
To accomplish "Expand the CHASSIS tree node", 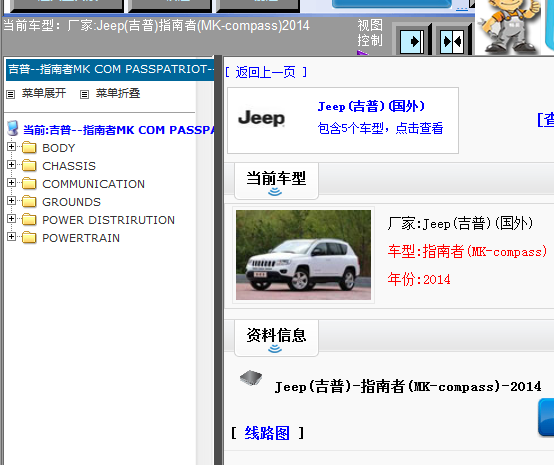I will point(11,164).
